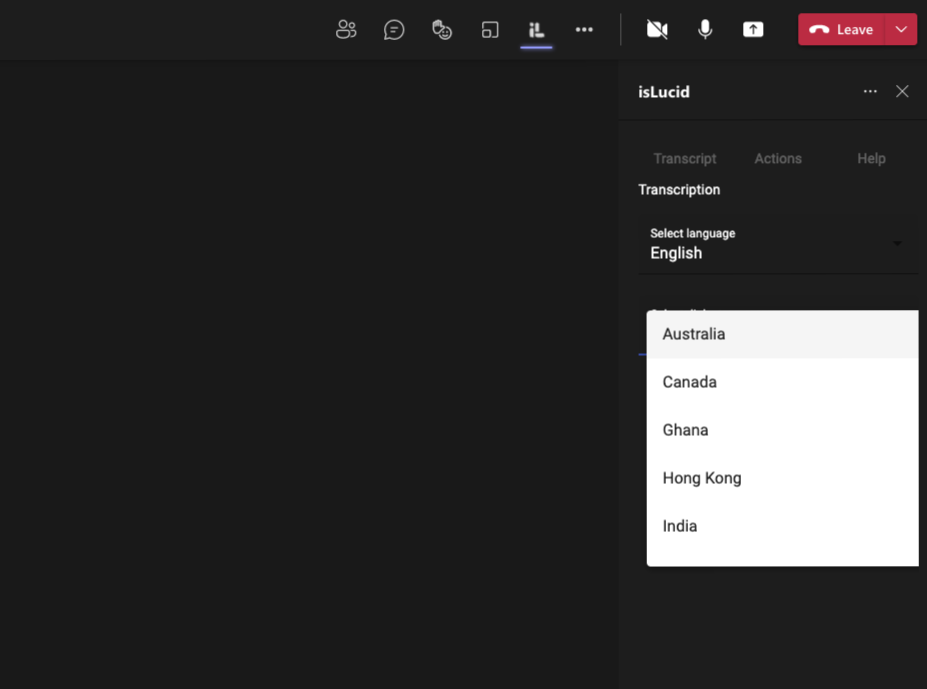Click the Select language dropdown arrow
This screenshot has height=689, width=927.
click(897, 244)
